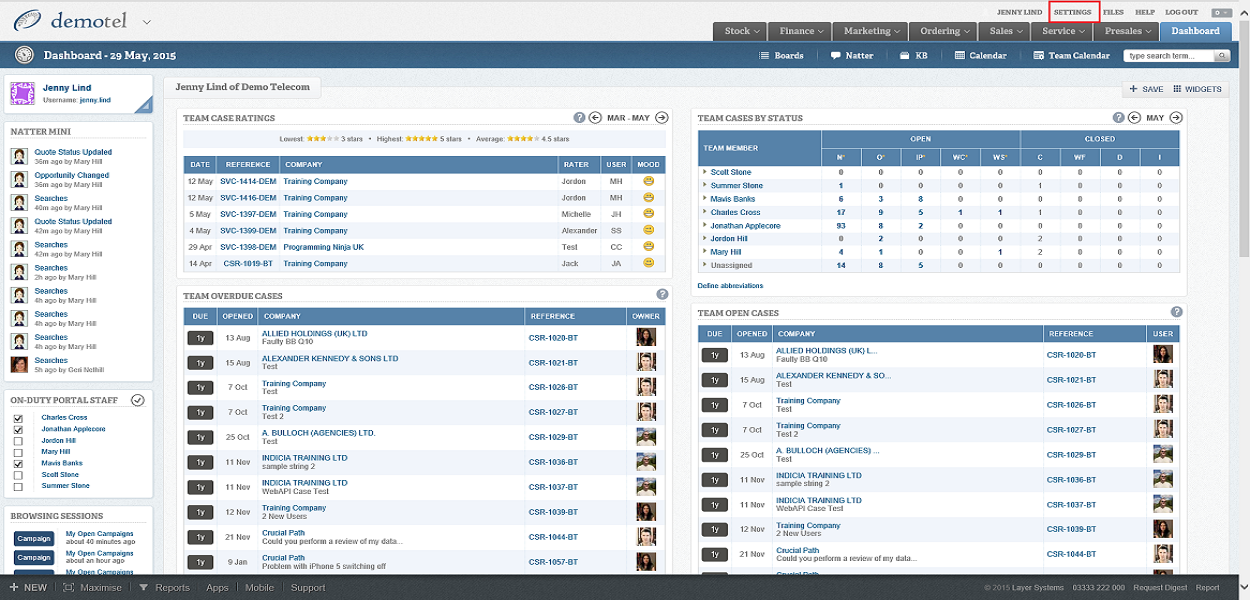This screenshot has width=1250, height=600.
Task: Click owner photo for CSR-1020-BT overdue case
Action: click(x=647, y=337)
